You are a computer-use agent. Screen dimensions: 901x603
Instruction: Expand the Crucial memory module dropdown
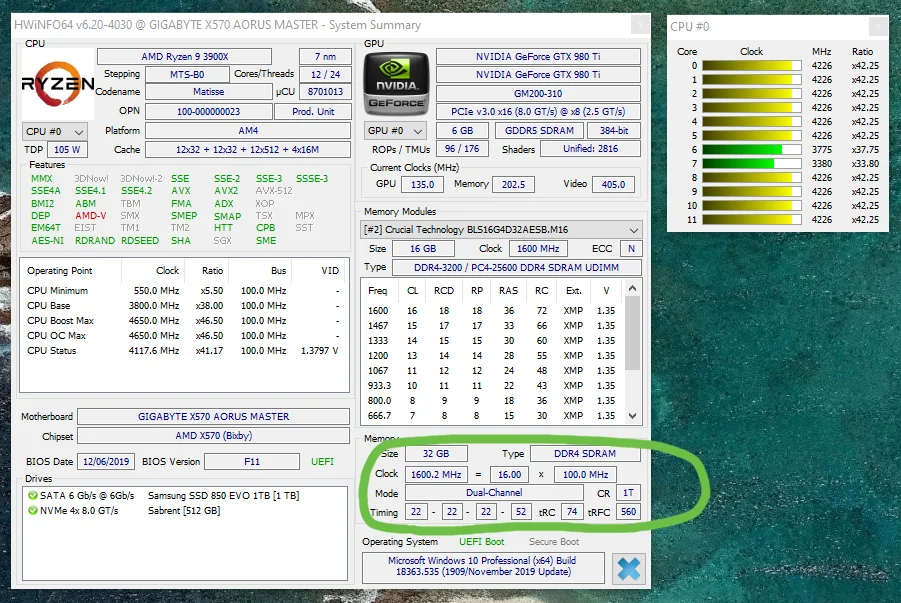[501, 230]
